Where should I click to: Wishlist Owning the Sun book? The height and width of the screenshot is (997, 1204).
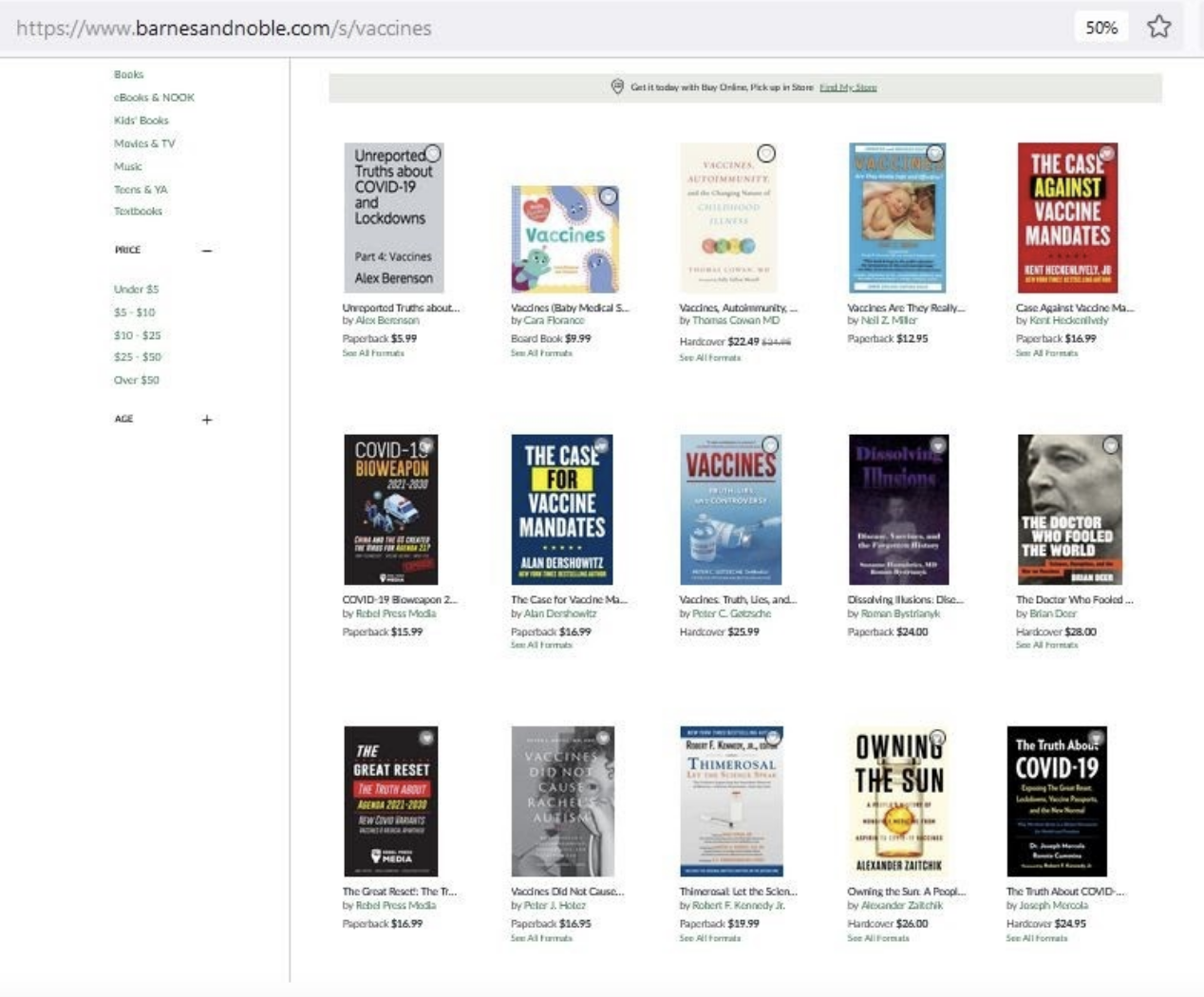coord(937,737)
